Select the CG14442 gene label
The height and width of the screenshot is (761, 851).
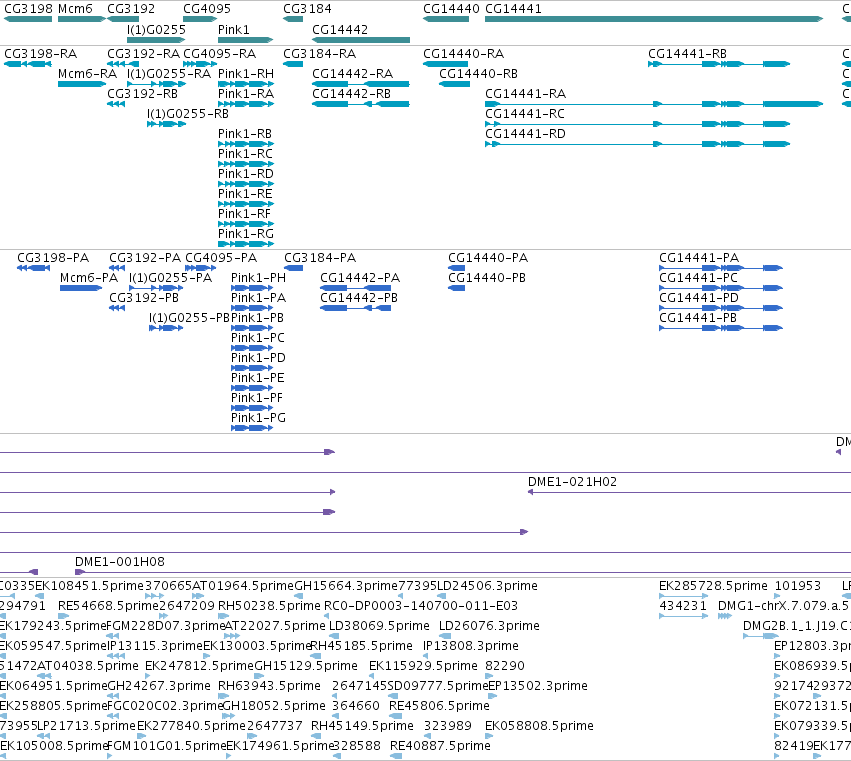coord(340,30)
